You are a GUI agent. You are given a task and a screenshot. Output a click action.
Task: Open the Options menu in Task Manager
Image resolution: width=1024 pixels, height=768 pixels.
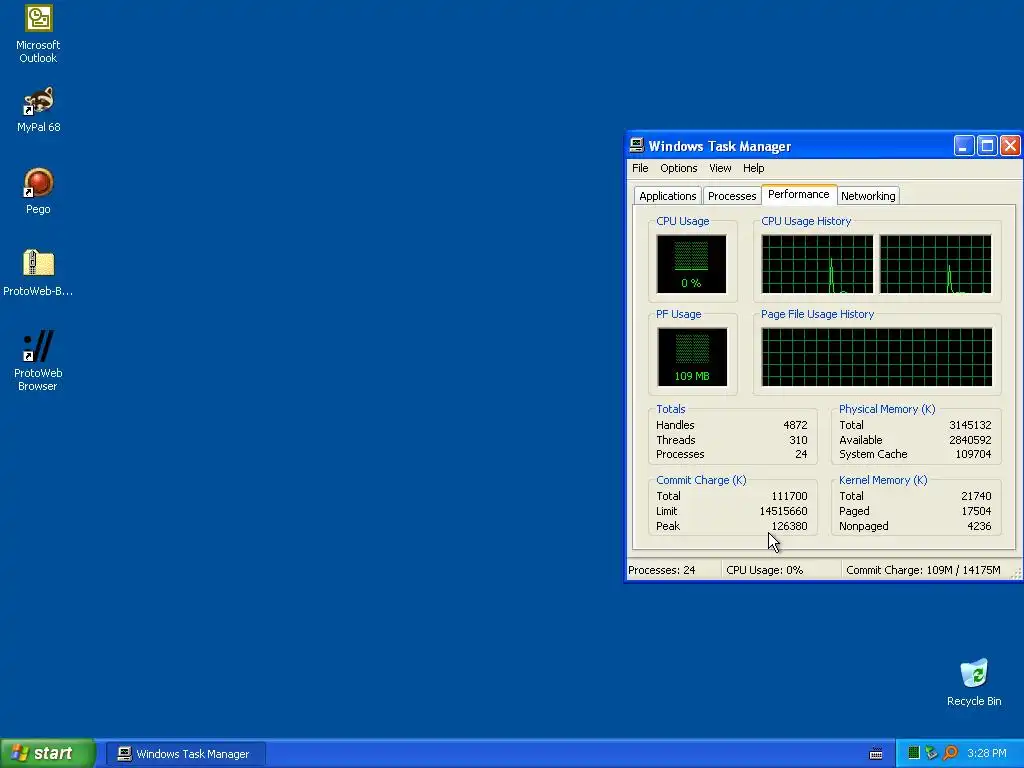pyautogui.click(x=679, y=168)
